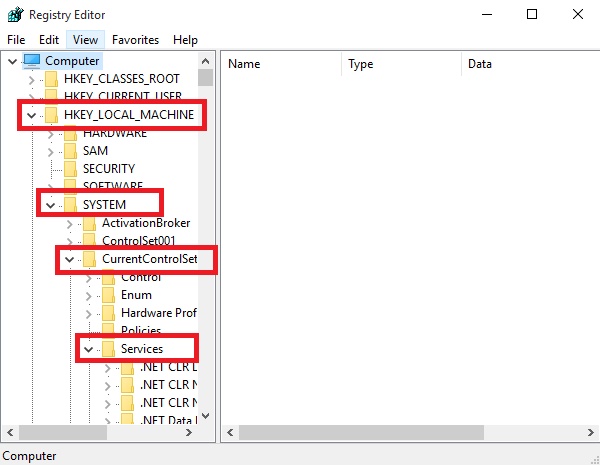Open the Favorites menu
600x465 pixels.
[x=135, y=40]
